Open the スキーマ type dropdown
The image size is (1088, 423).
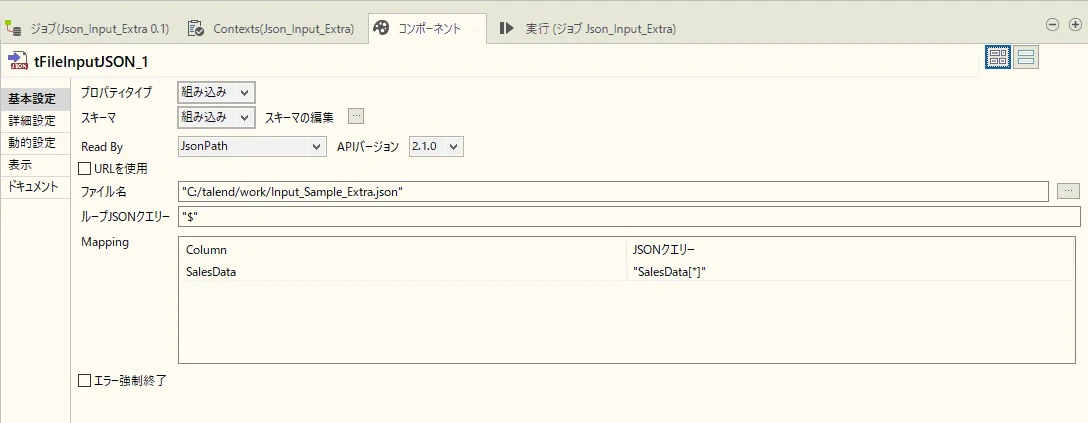[x=216, y=117]
